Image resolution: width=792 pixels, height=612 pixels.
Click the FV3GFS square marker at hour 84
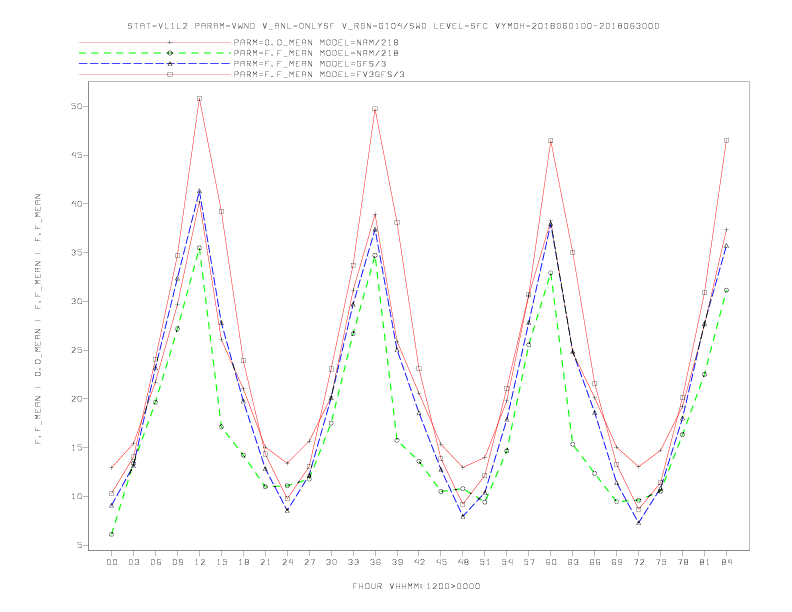point(726,140)
